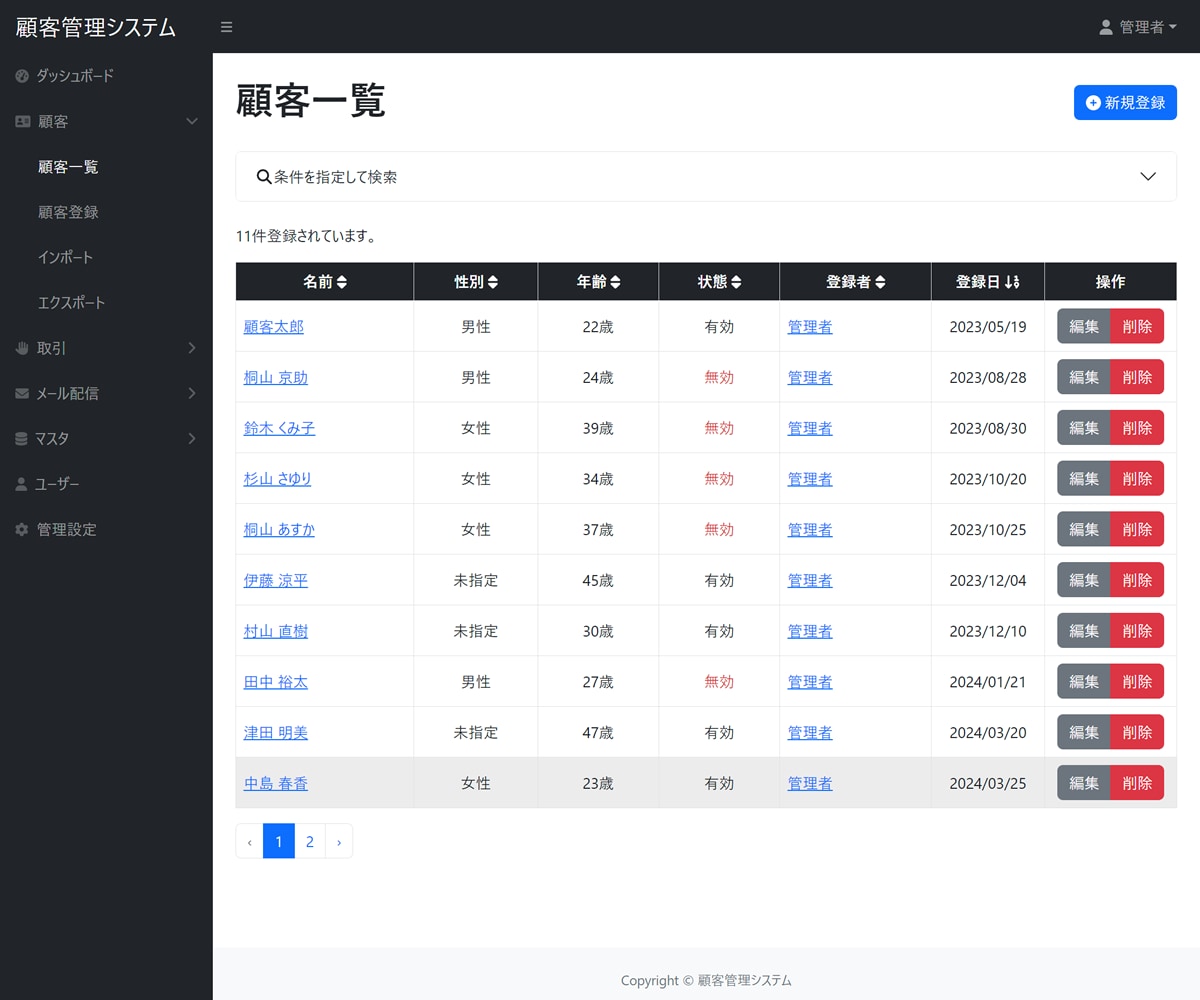Expand the 取引 sidebar menu chevron

pyautogui.click(x=192, y=348)
